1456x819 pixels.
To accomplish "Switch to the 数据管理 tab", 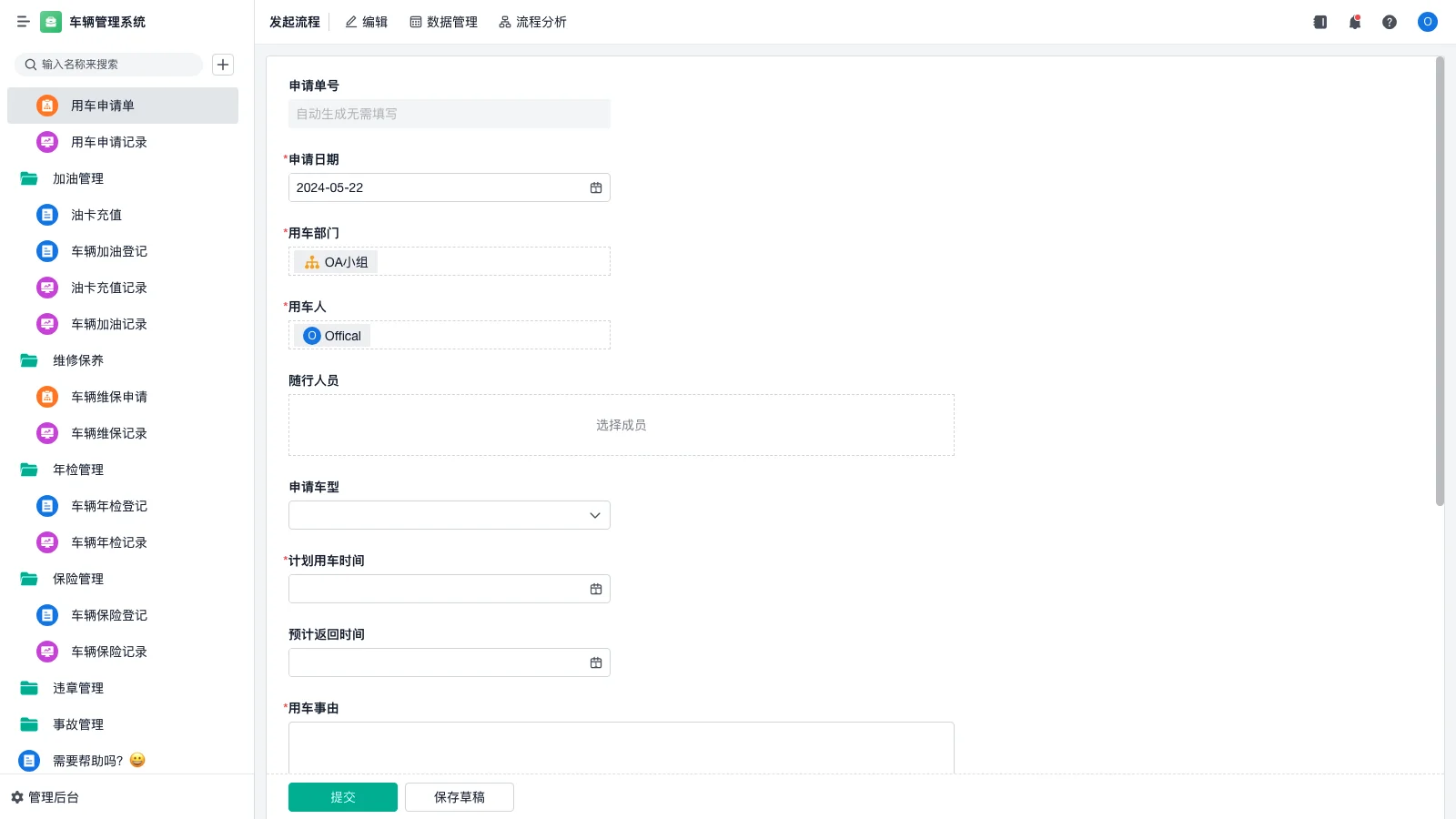I will tap(444, 22).
